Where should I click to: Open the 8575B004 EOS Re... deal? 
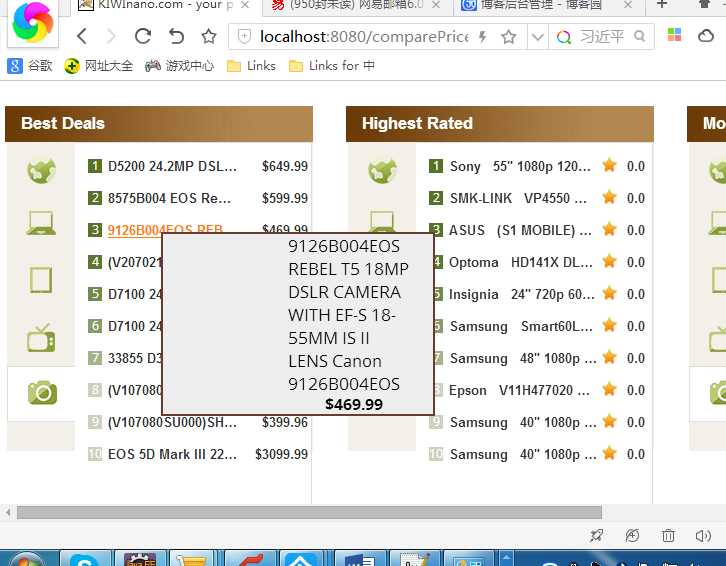pyautogui.click(x=169, y=198)
